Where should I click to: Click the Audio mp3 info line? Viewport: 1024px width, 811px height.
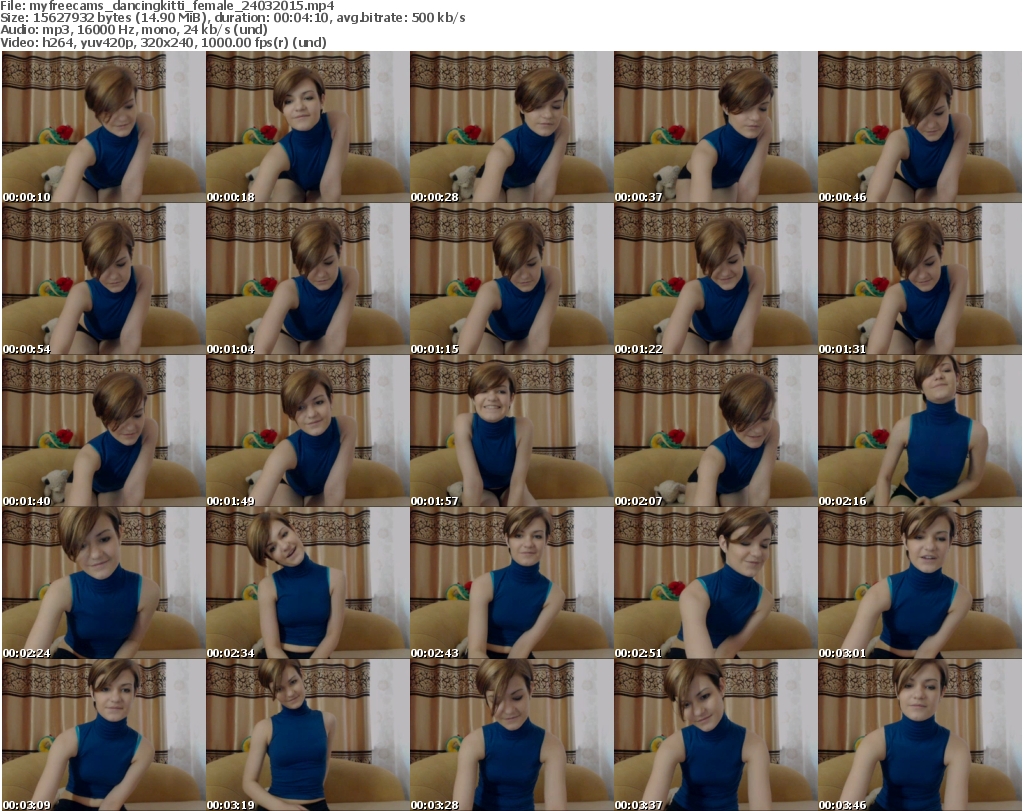click(x=134, y=29)
